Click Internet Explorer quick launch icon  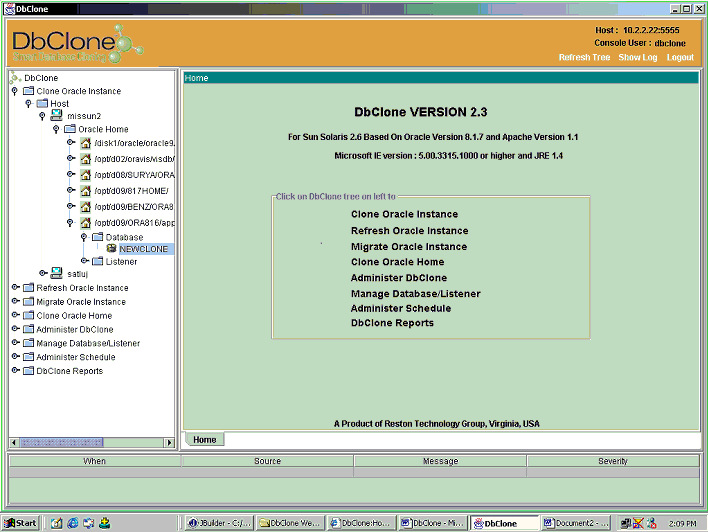click(73, 523)
